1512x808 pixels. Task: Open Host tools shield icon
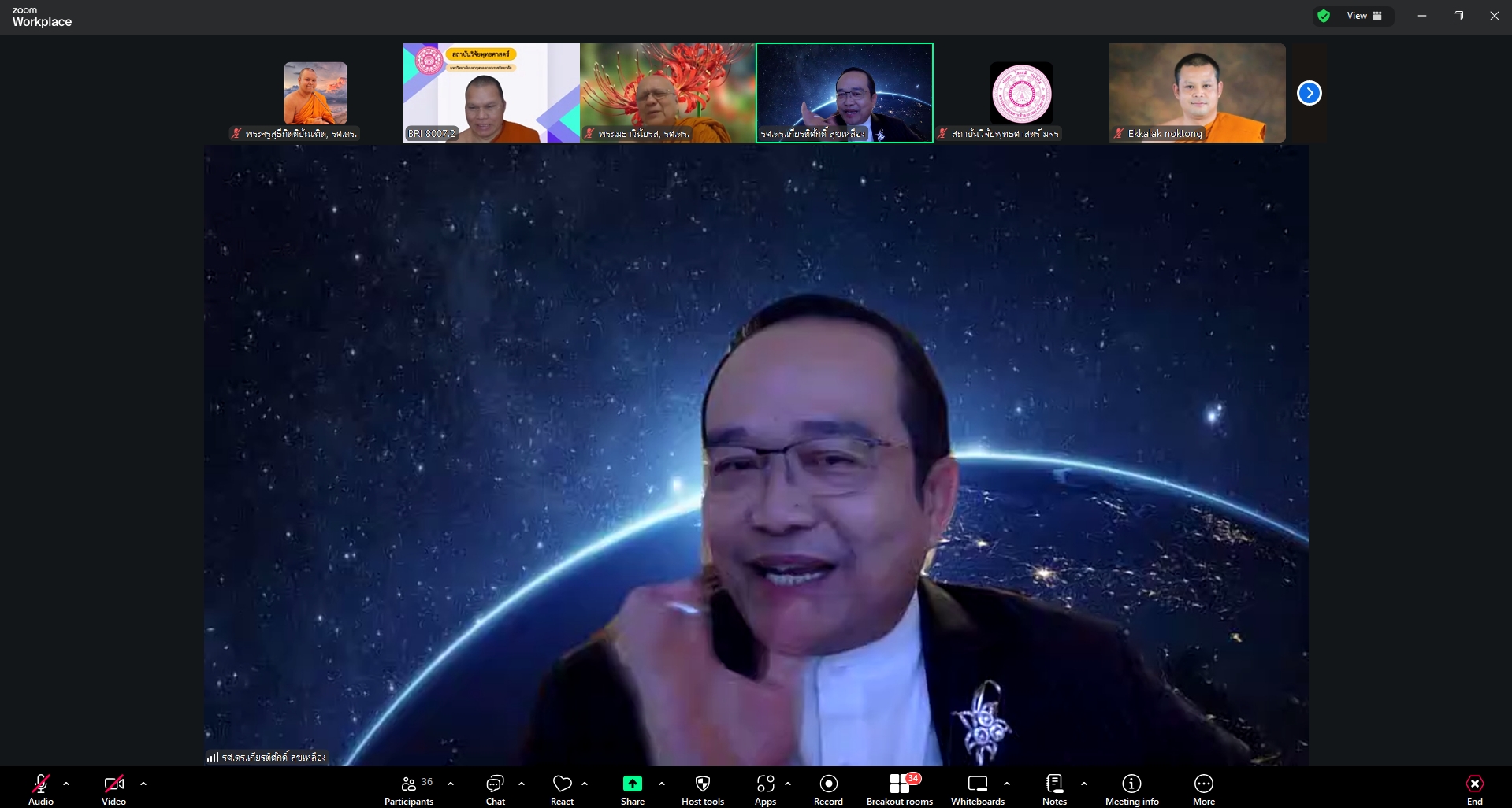click(702, 789)
